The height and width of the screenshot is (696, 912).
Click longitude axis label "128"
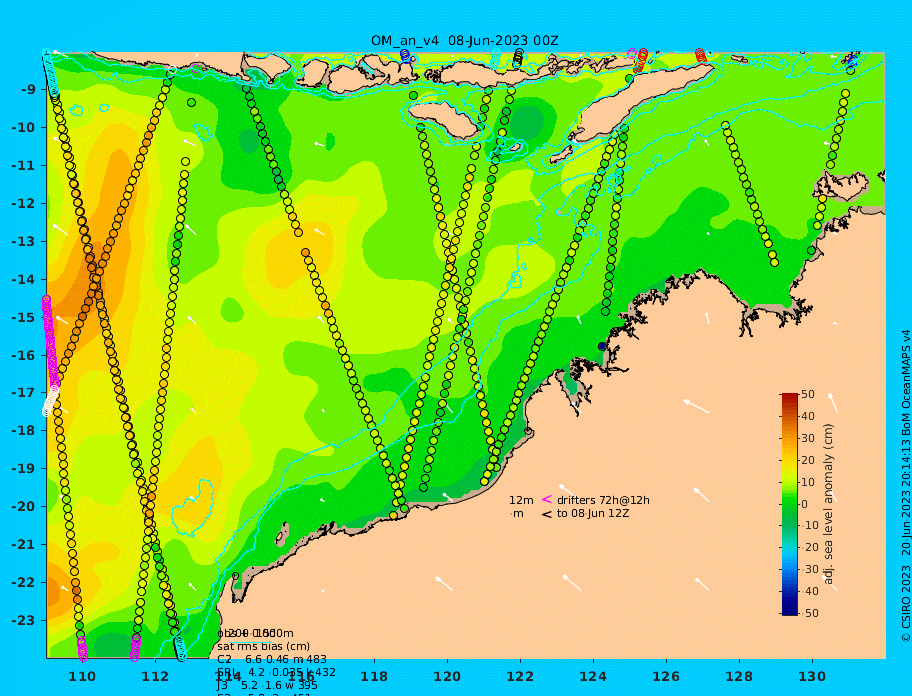(x=739, y=676)
